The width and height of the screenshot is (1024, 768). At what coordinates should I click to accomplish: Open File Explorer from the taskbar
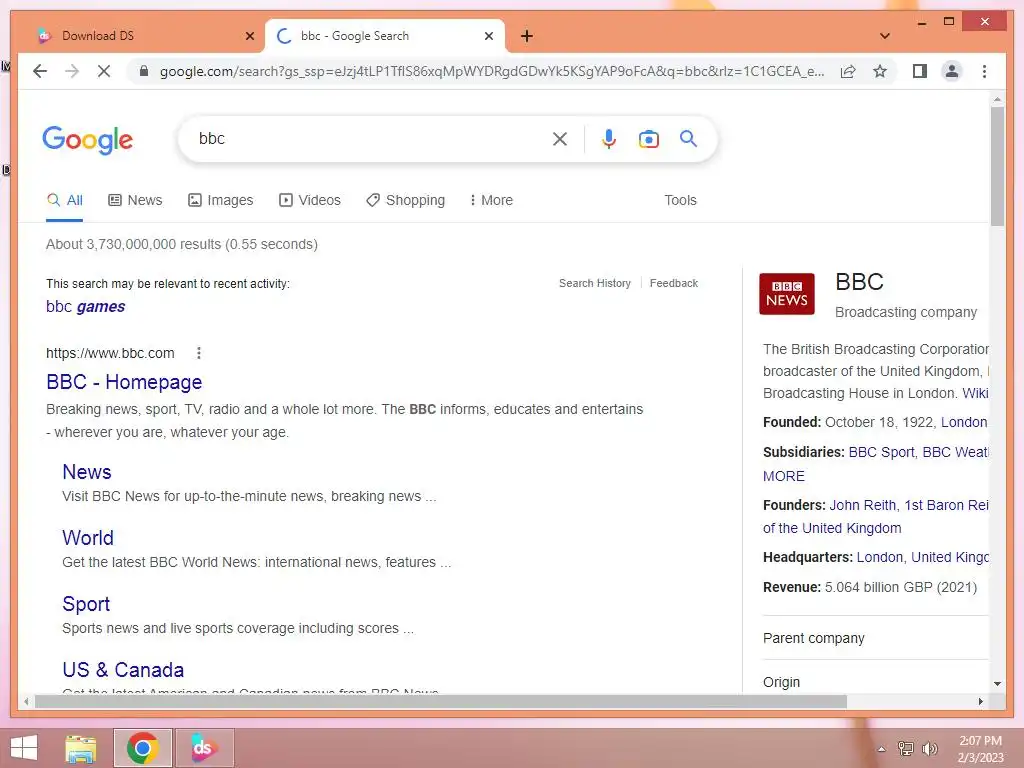click(81, 748)
